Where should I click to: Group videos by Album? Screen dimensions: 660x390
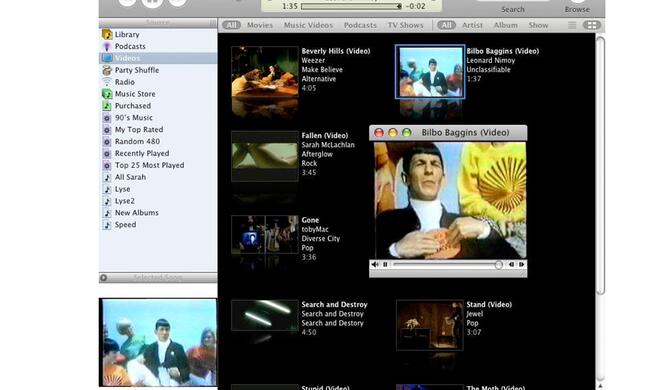click(x=506, y=25)
